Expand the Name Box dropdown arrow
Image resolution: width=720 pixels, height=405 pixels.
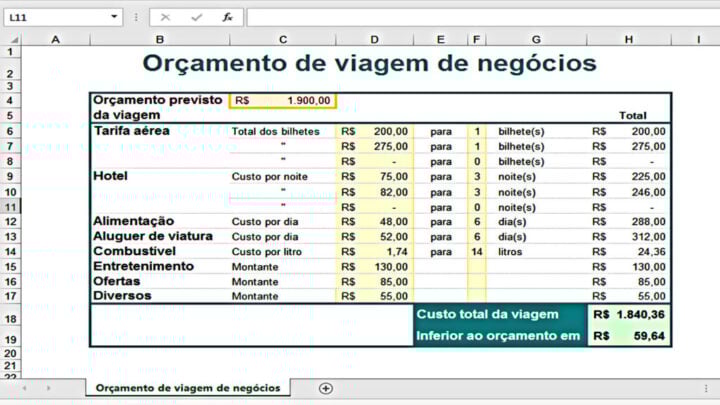(115, 17)
